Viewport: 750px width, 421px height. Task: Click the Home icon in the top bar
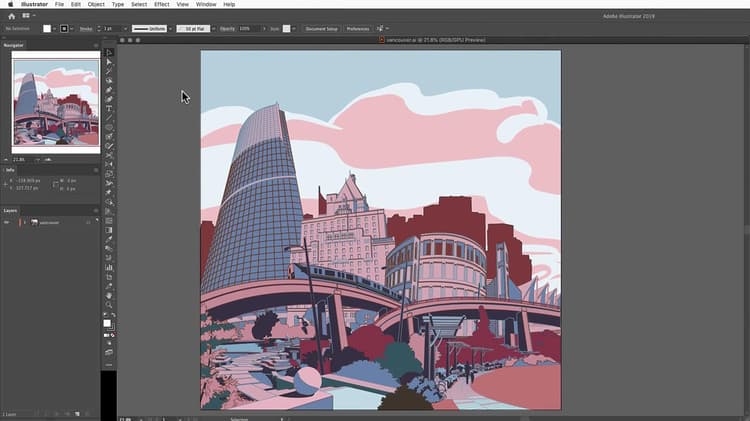click(11, 16)
